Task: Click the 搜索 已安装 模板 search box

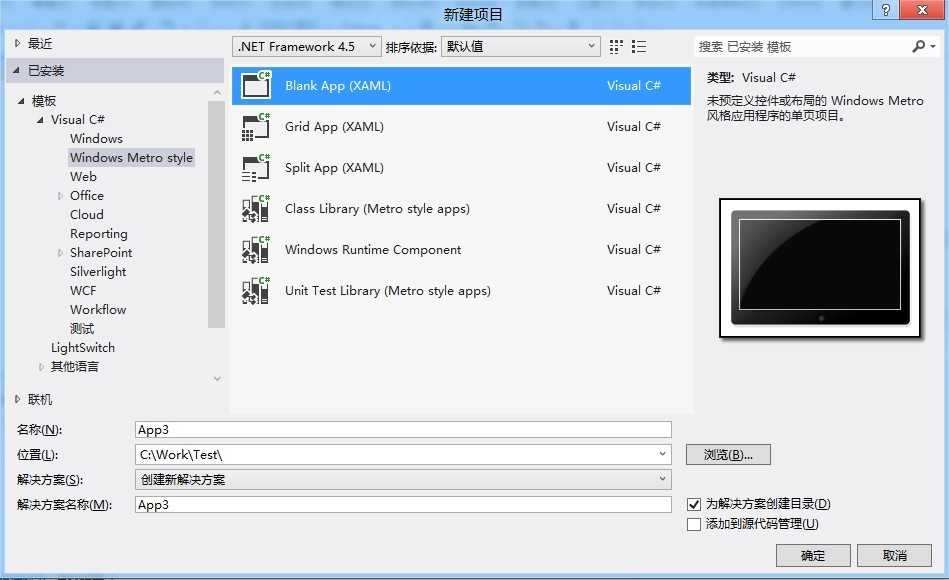Action: 803,47
